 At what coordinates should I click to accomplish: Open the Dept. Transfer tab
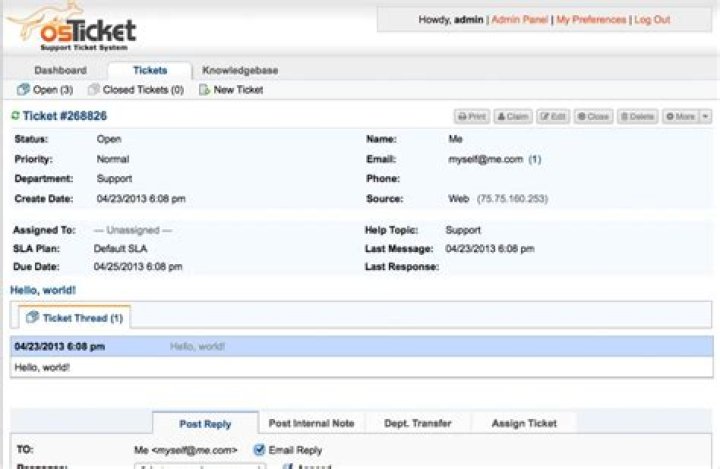point(418,423)
